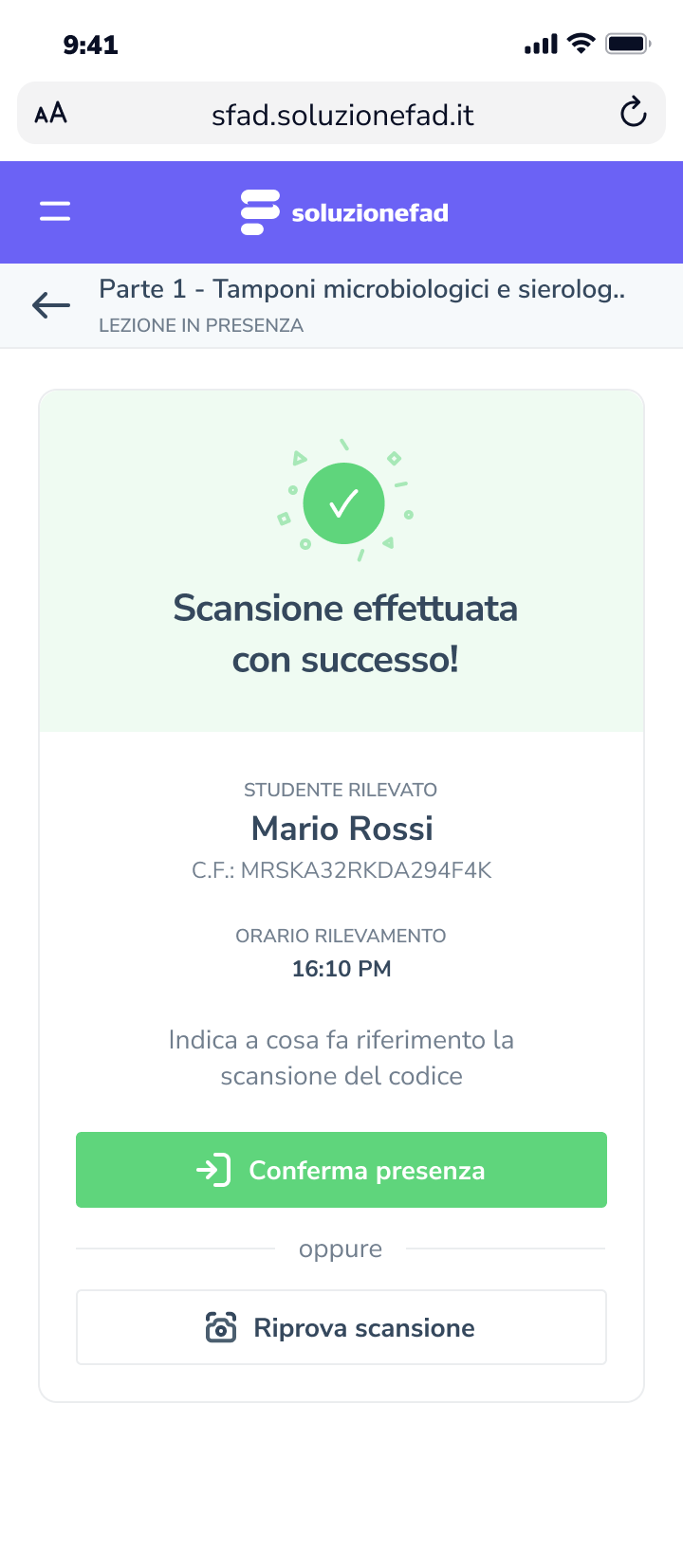Image resolution: width=683 pixels, height=1568 pixels.
Task: Click the camera icon on Riprova scansione
Action: 221,1327
